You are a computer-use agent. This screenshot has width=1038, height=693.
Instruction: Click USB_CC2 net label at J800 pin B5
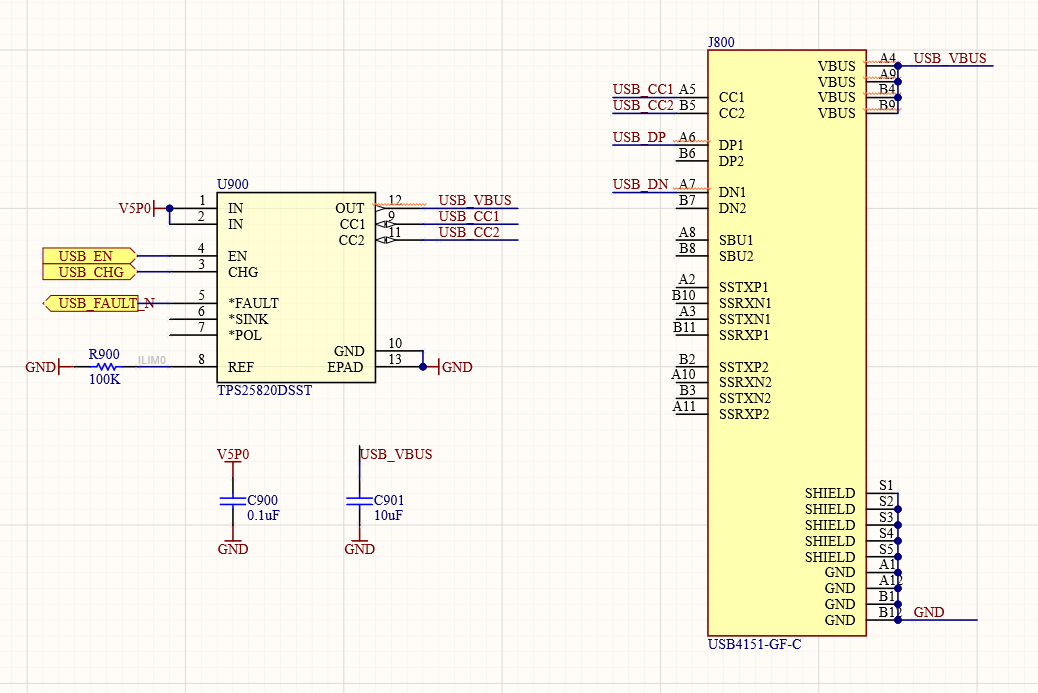point(643,105)
